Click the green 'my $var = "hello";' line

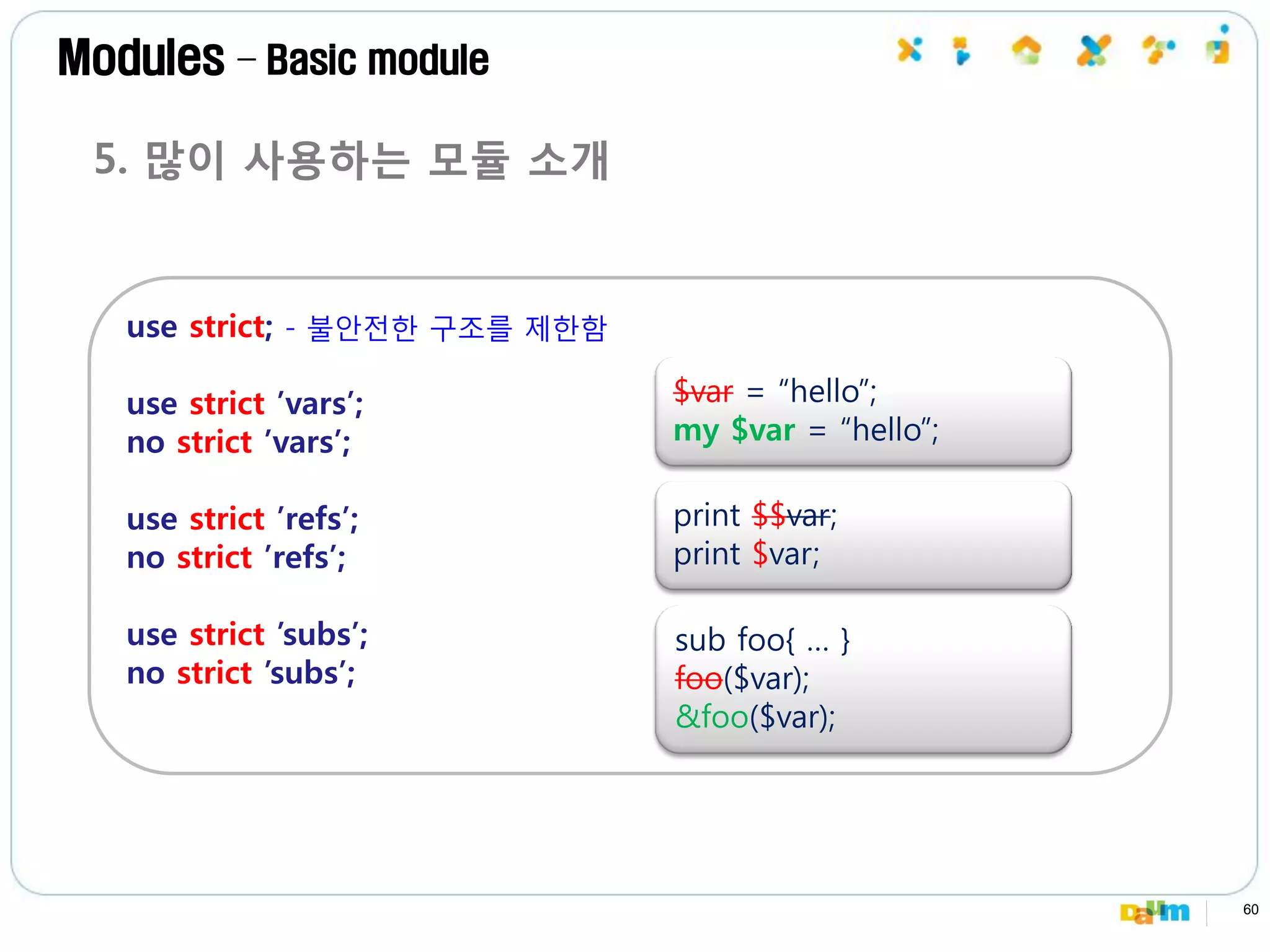806,430
